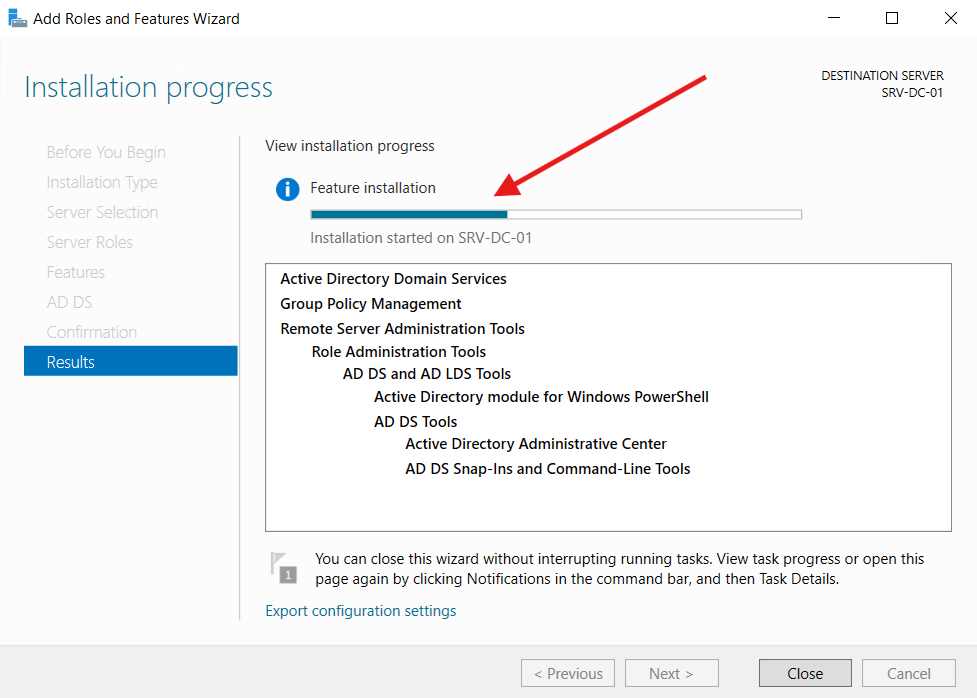
Task: Select the Confirmation step in the sidebar
Action: point(91,331)
